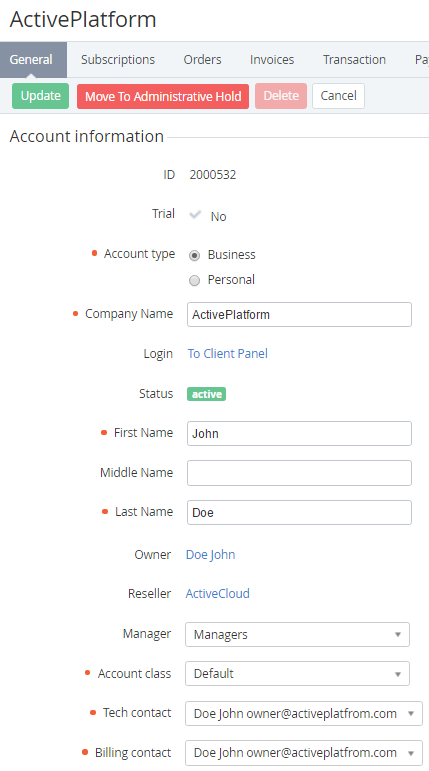This screenshot has width=429, height=771.
Task: Click the Company Name input field
Action: point(299,315)
